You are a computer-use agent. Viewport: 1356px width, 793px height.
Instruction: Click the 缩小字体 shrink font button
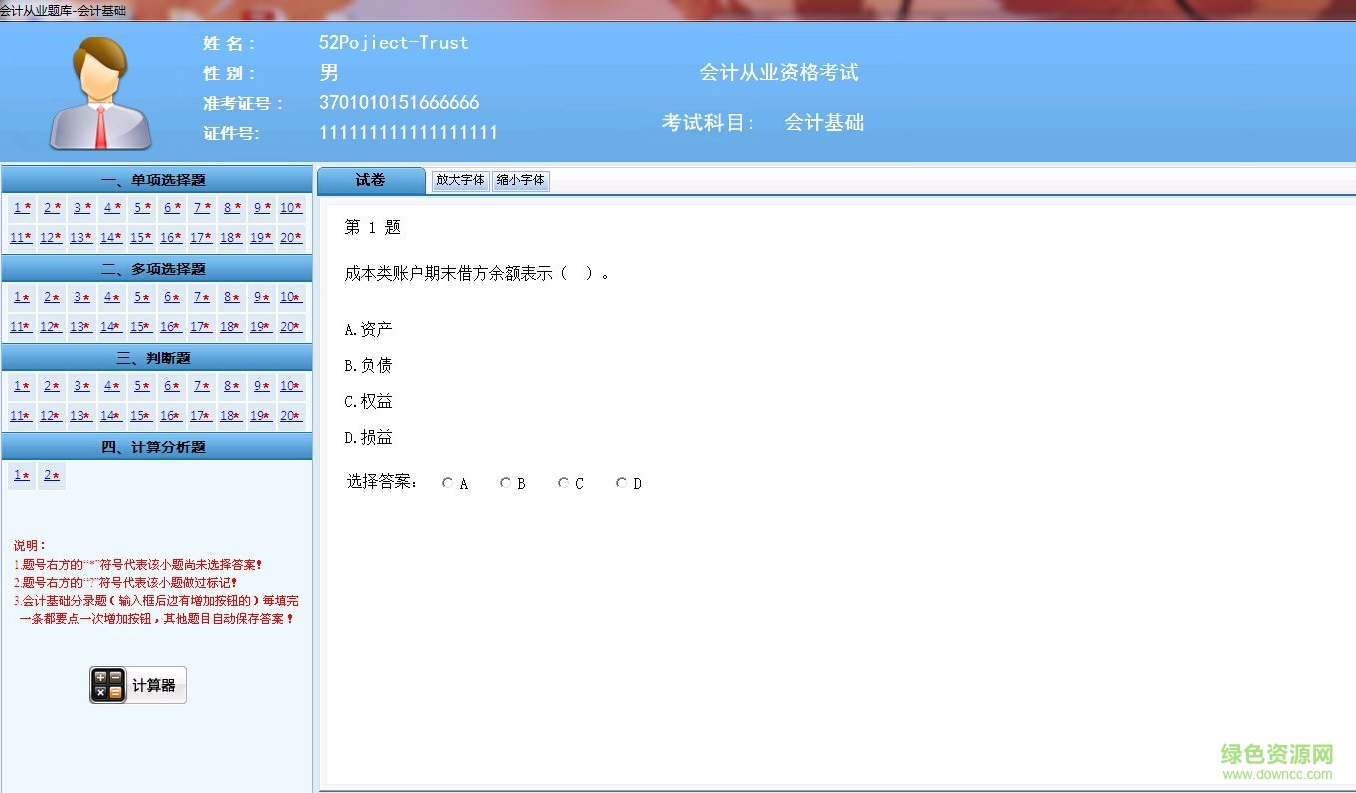tap(520, 181)
